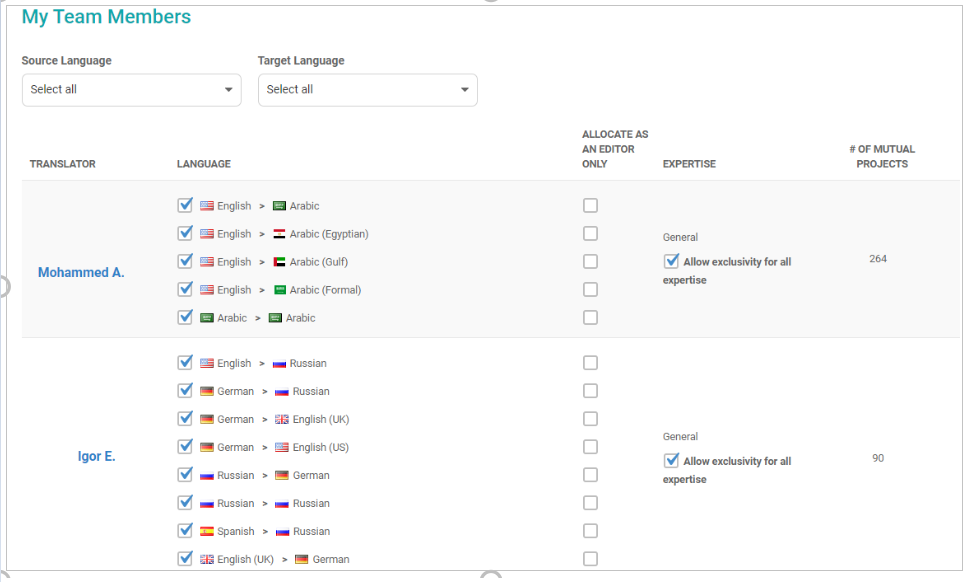Uncheck German to Russian language pair
The width and height of the screenshot is (975, 582).
point(185,390)
